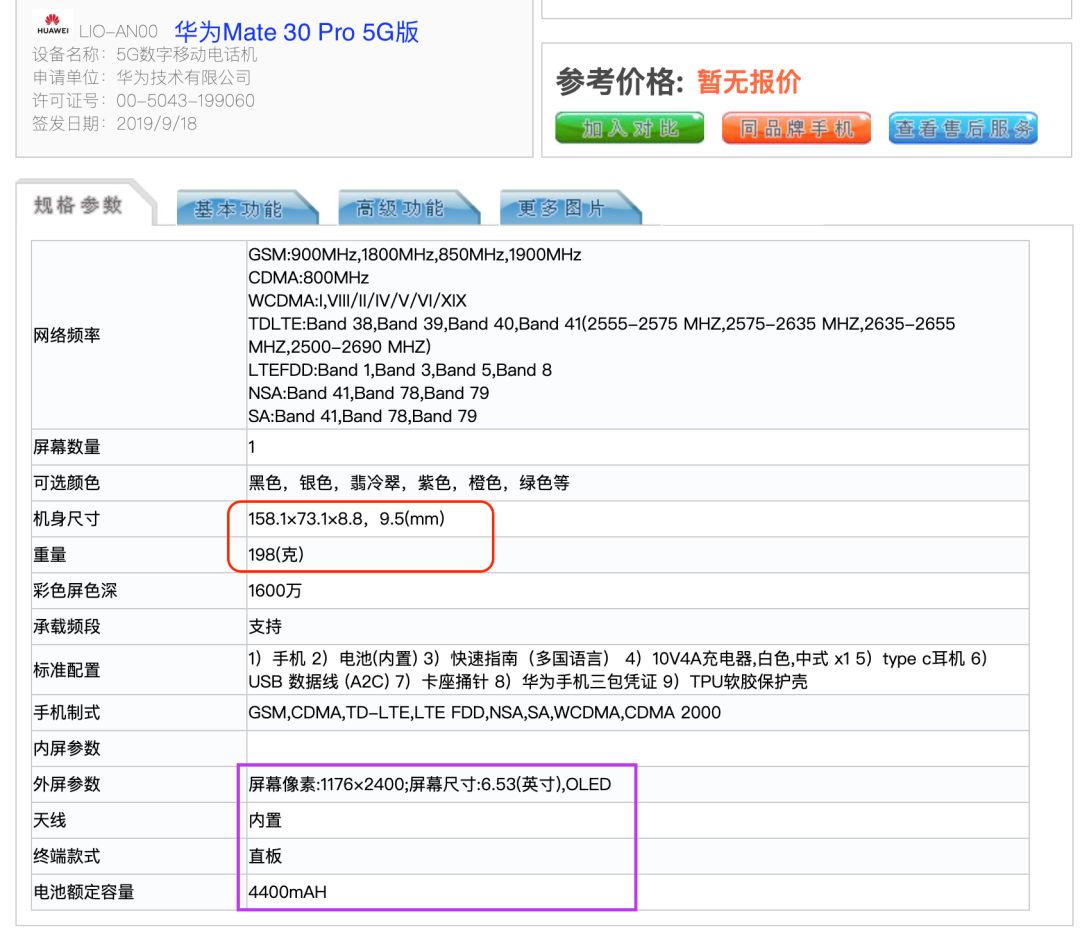The width and height of the screenshot is (1080, 930).
Task: Click the TDLTE:Band 38 line
Action: 601,335
